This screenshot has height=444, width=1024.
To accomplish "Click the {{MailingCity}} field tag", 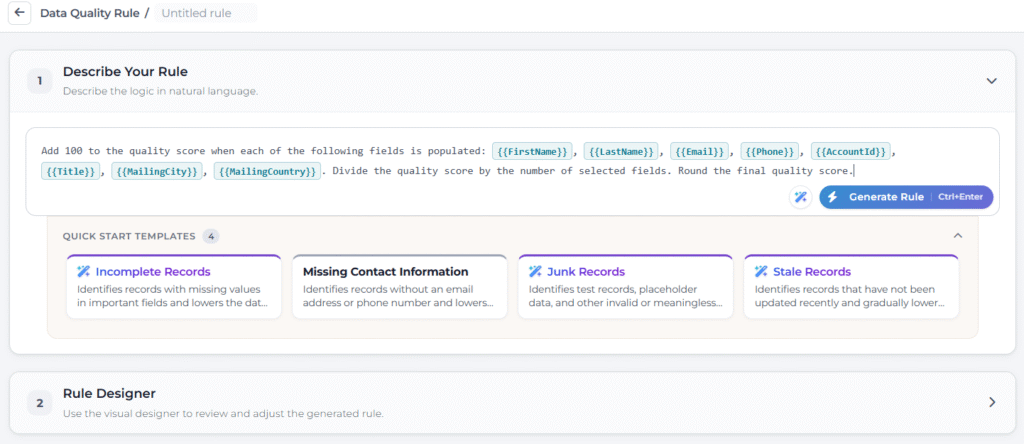I will (x=157, y=172).
